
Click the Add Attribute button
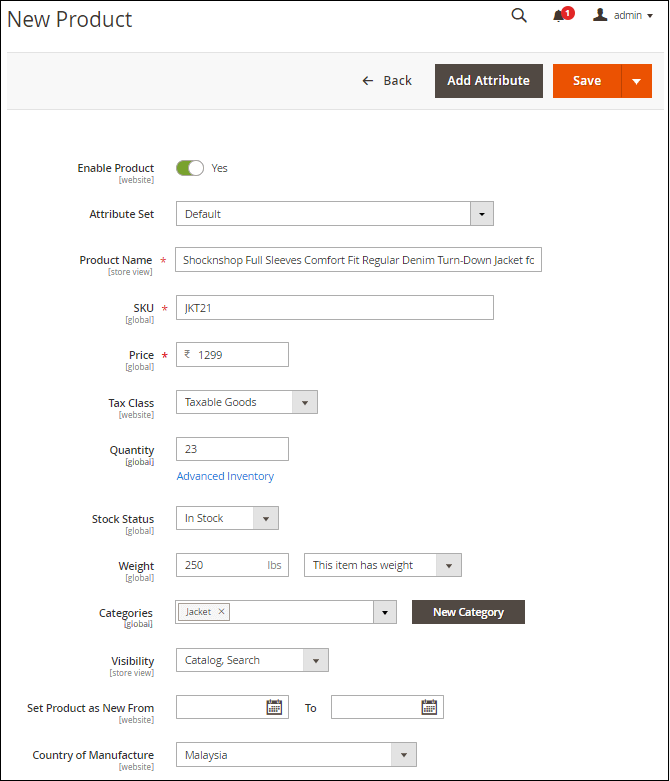pos(489,81)
